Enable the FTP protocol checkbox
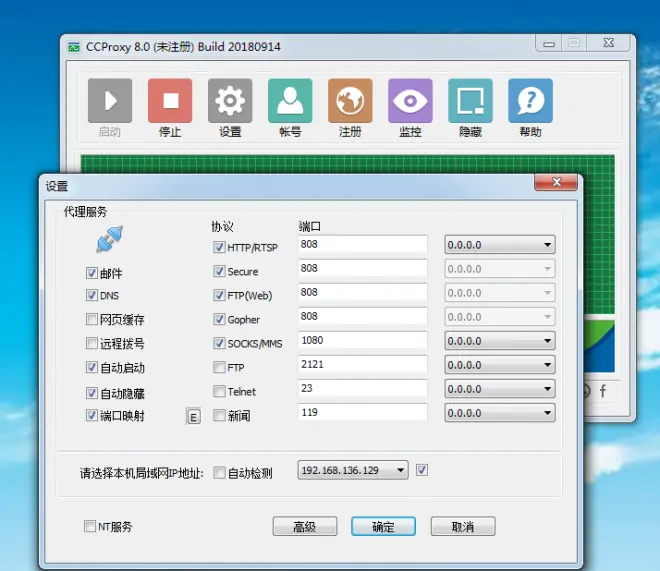The width and height of the screenshot is (660, 571). [x=219, y=367]
